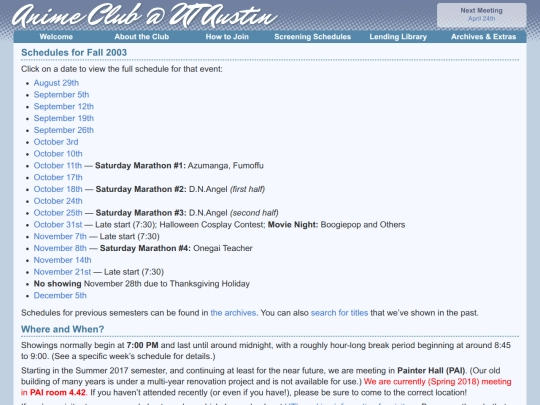View the November 7th schedule

[x=60, y=236]
